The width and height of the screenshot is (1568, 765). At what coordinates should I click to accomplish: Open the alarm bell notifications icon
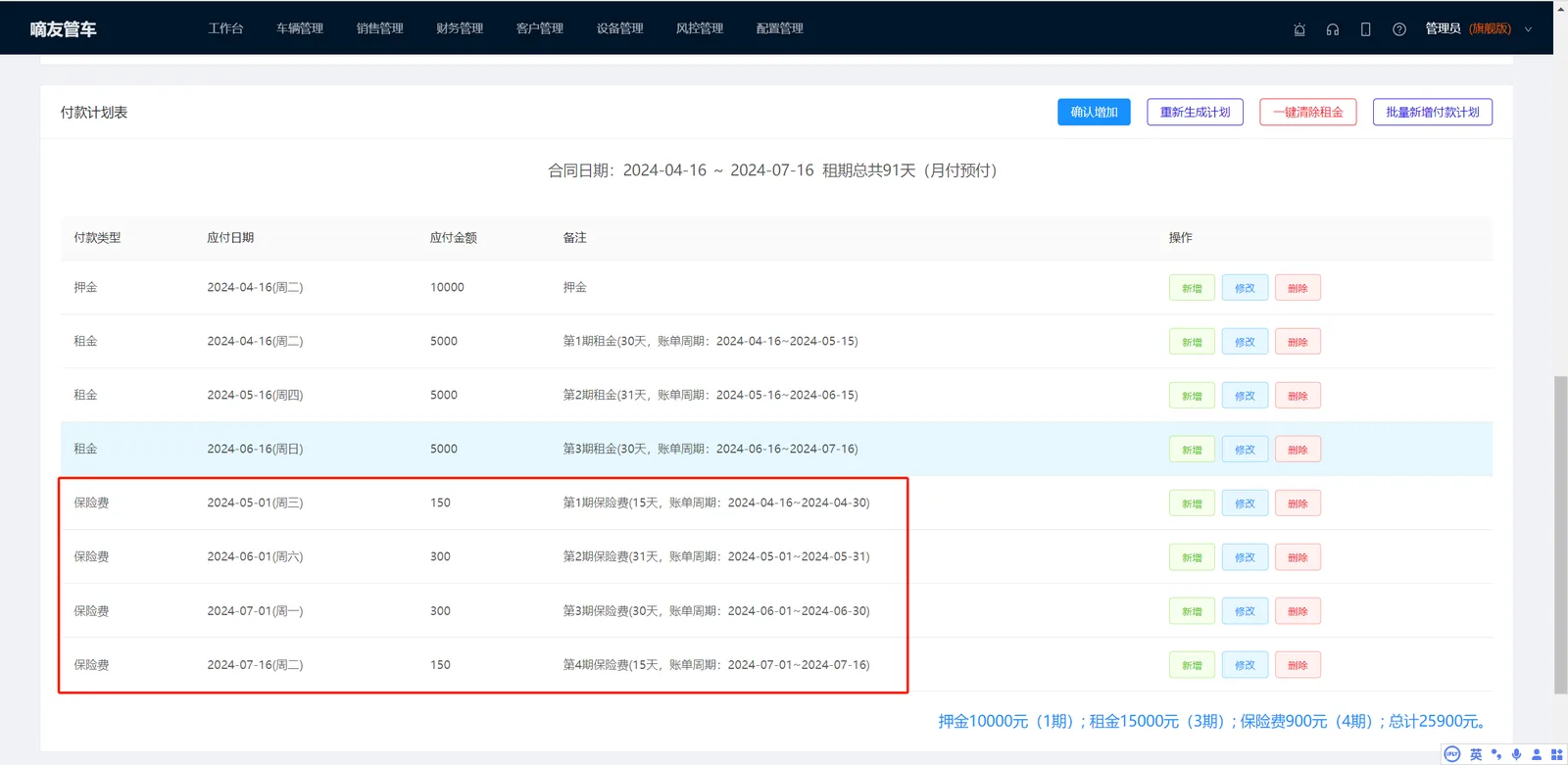pyautogui.click(x=1299, y=29)
